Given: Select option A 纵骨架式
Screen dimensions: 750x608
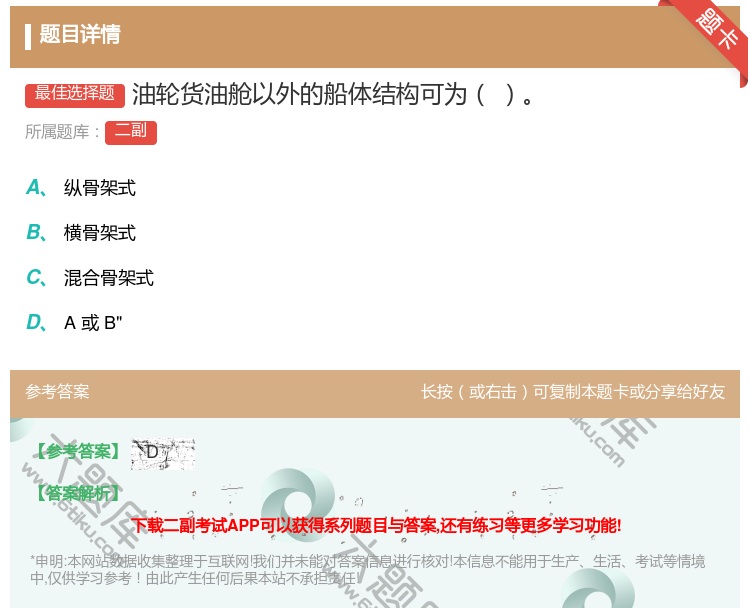Looking at the screenshot, I should 81,188.
